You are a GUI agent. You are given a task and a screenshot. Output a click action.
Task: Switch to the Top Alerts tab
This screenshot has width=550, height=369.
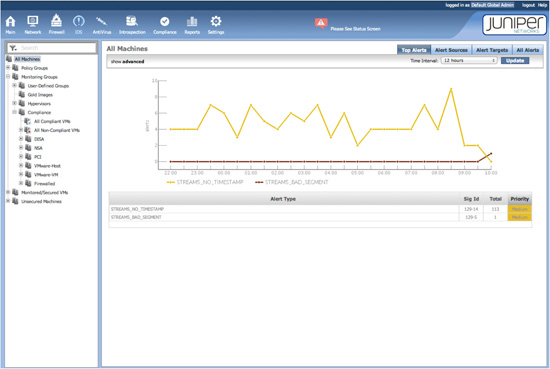(414, 50)
